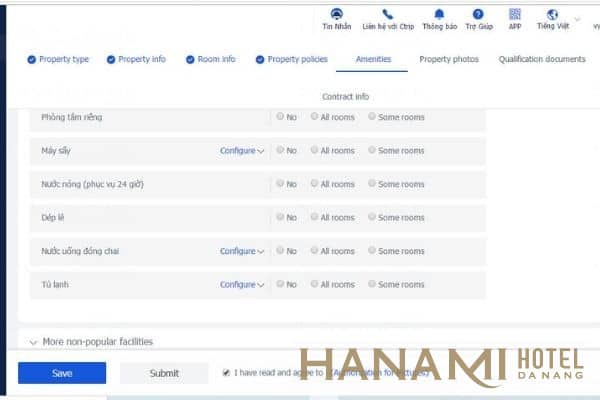Select Some rooms for Nước nóng 24 giờ
The image size is (600, 400).
372,183
